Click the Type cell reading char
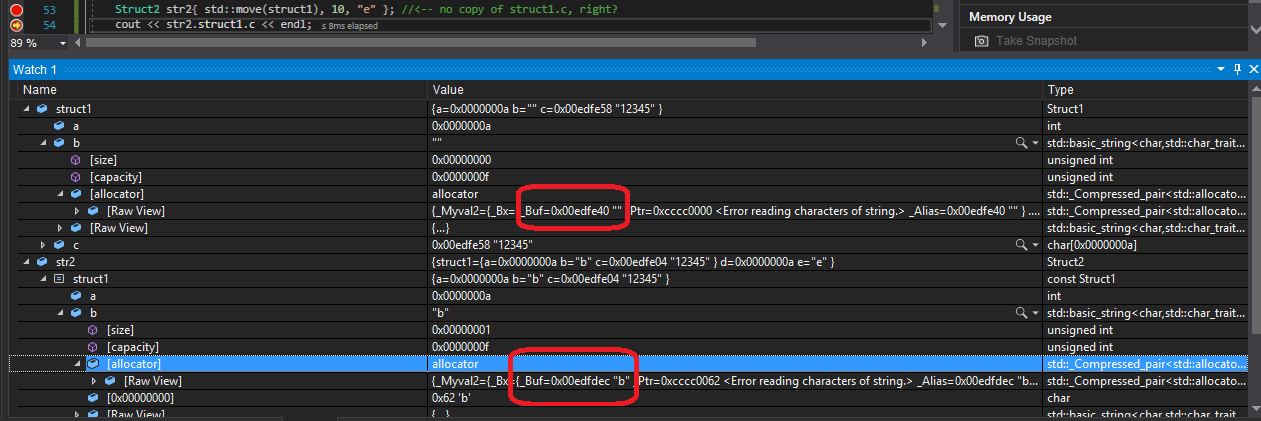The image size is (1261, 421). pos(1060,398)
